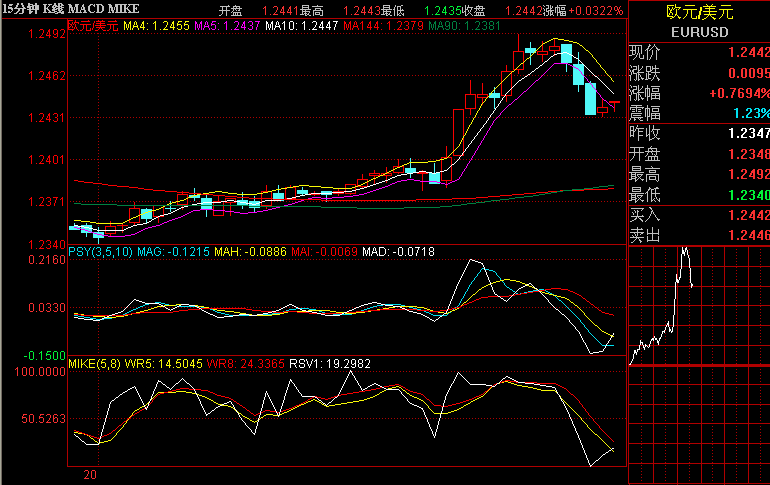This screenshot has height=485, width=770.
Task: Select the MAH: -0.0886 indicator value
Action: (x=250, y=252)
